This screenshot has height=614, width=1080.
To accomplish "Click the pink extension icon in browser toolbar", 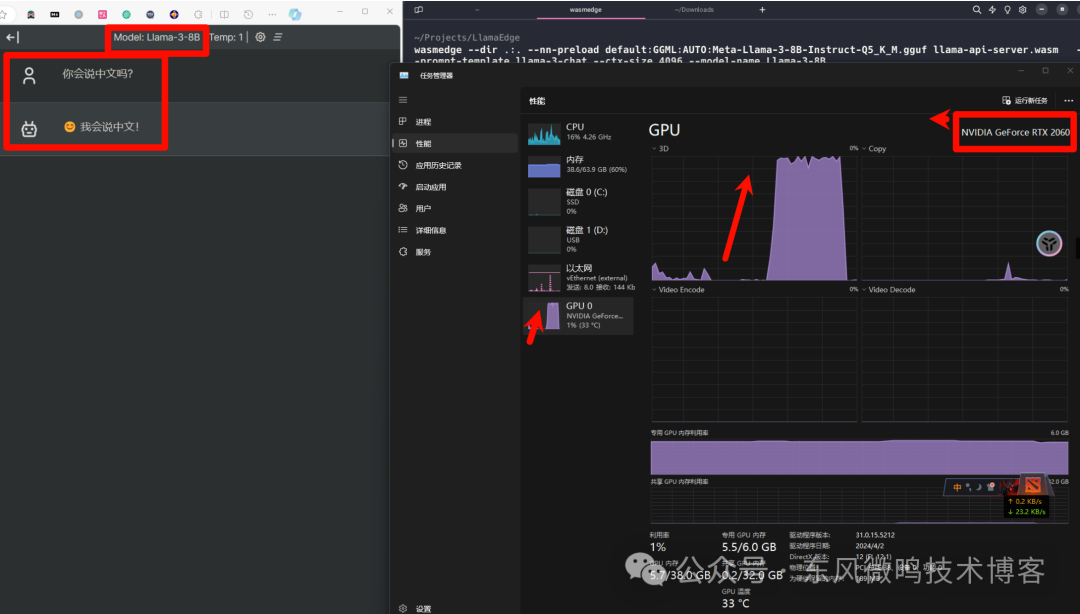I will 103,14.
